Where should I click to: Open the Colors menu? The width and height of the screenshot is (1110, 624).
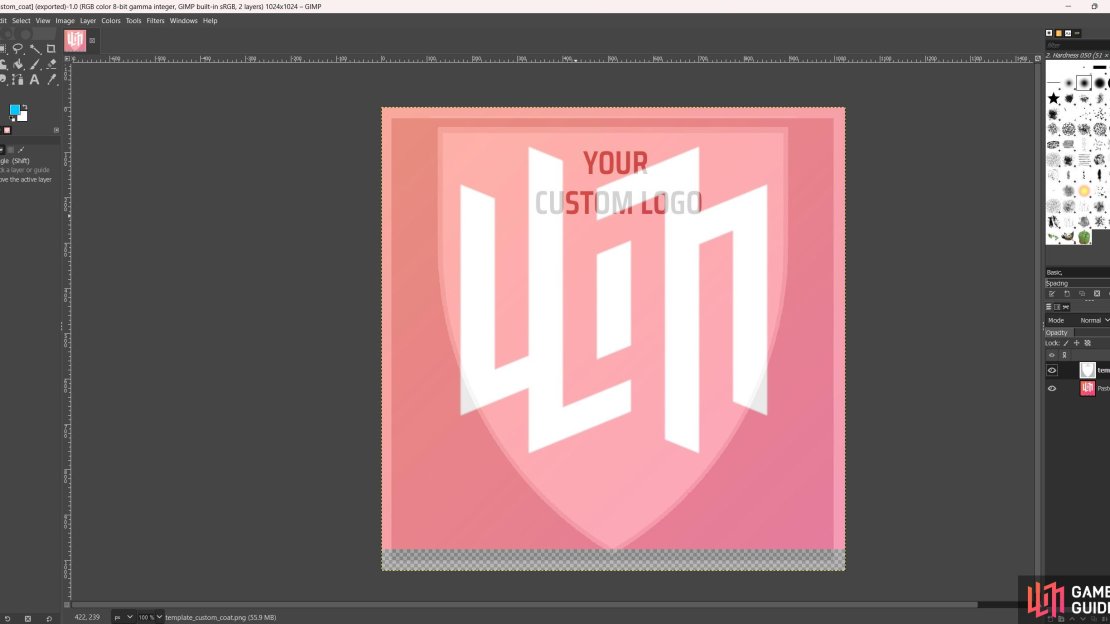[x=110, y=21]
